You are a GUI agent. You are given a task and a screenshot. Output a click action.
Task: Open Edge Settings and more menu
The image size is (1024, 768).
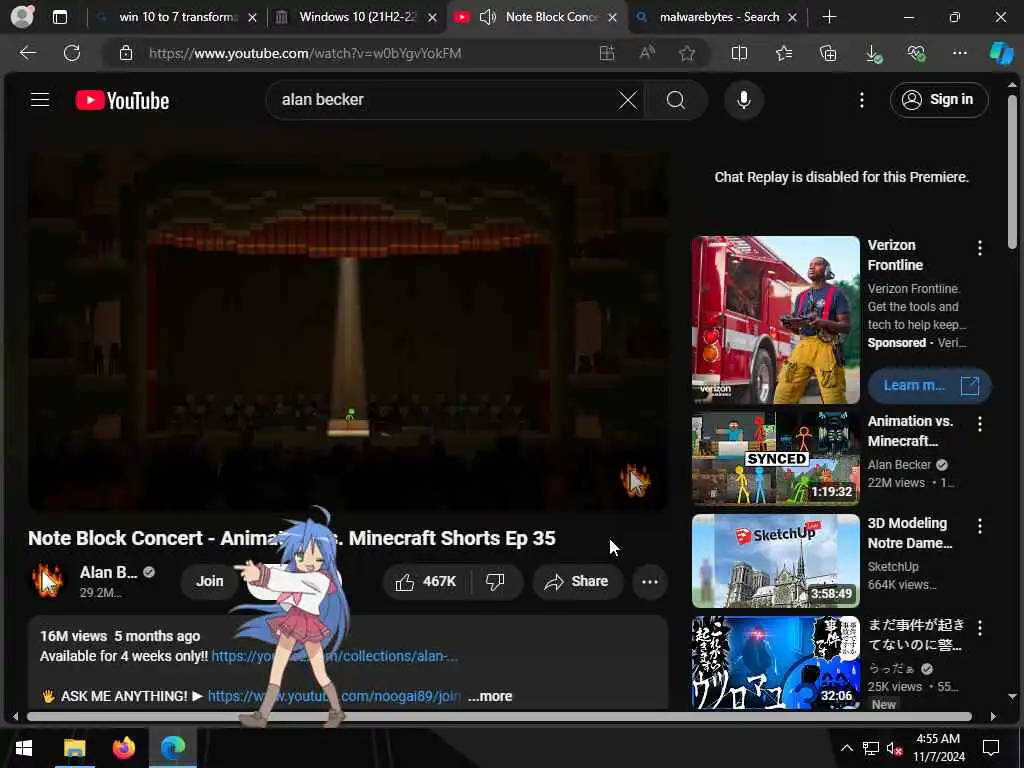point(959,53)
